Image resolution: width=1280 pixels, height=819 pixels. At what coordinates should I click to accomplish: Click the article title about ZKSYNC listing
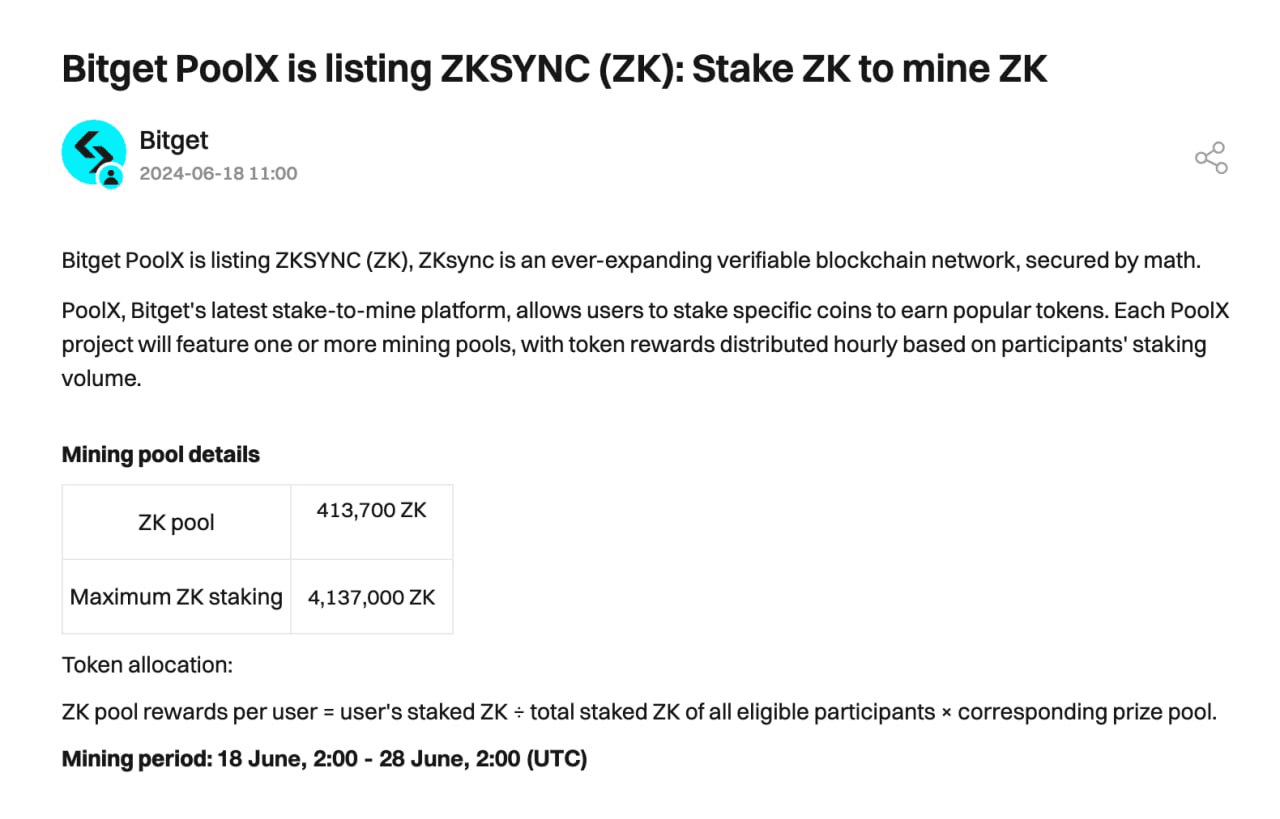click(555, 69)
